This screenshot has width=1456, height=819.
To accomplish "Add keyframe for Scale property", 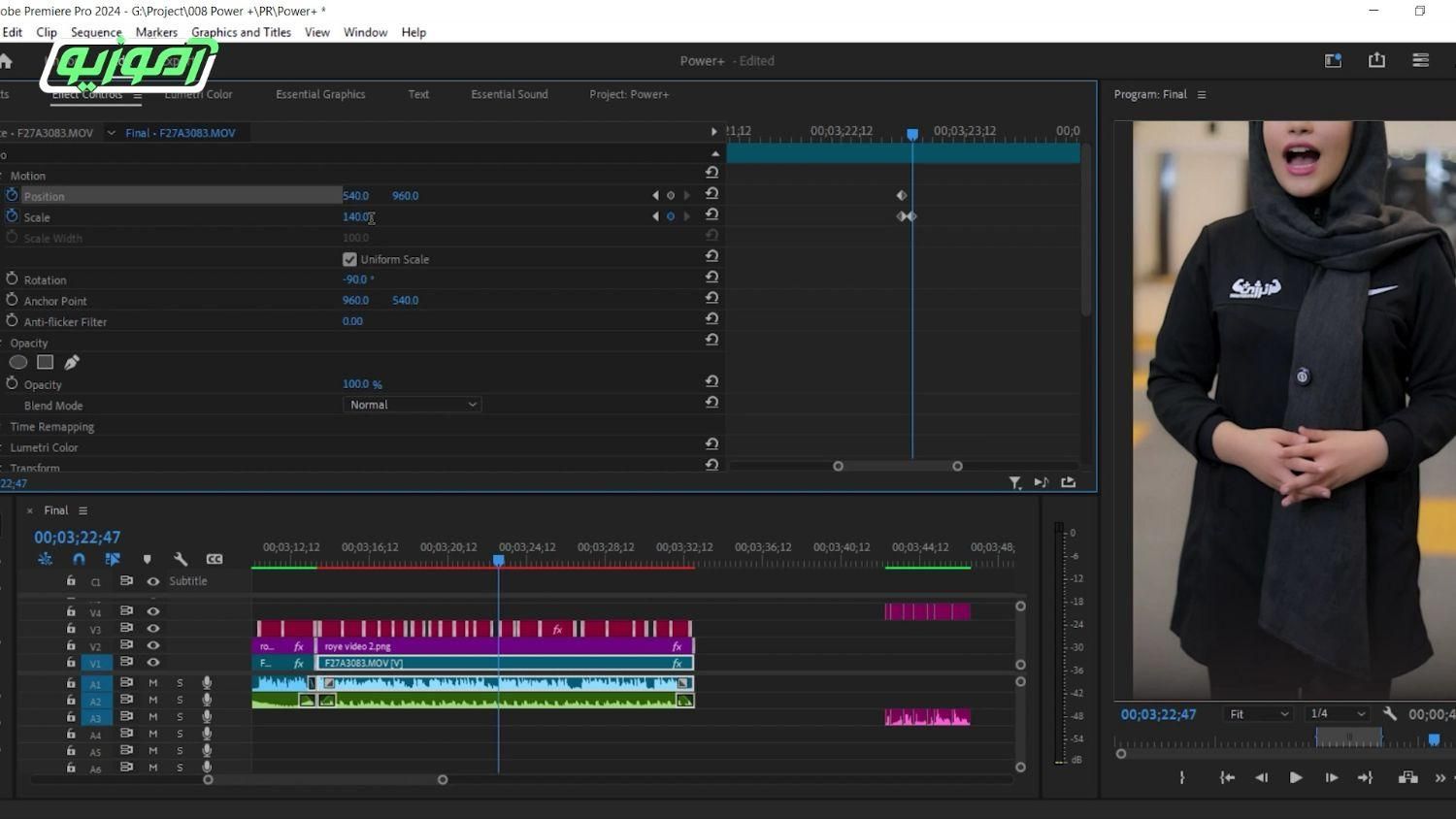I will [670, 216].
